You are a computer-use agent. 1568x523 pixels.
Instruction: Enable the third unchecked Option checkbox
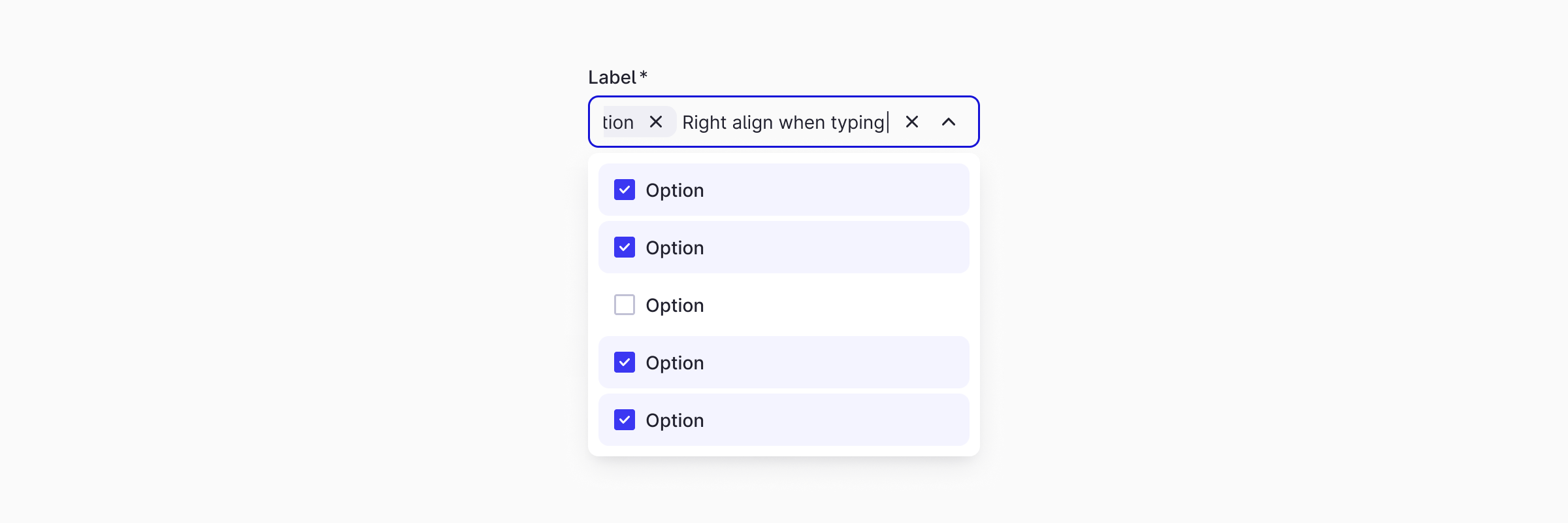[x=624, y=305]
